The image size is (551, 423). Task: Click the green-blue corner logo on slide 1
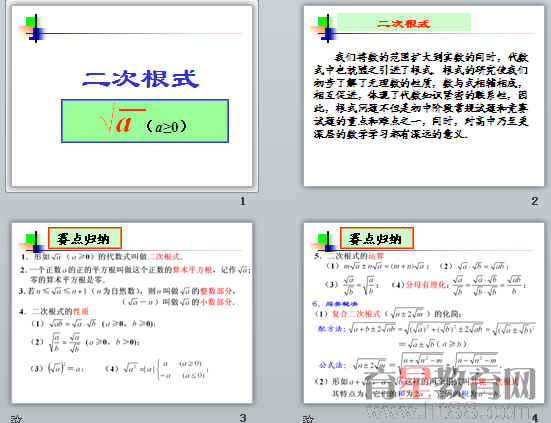pyautogui.click(x=33, y=28)
